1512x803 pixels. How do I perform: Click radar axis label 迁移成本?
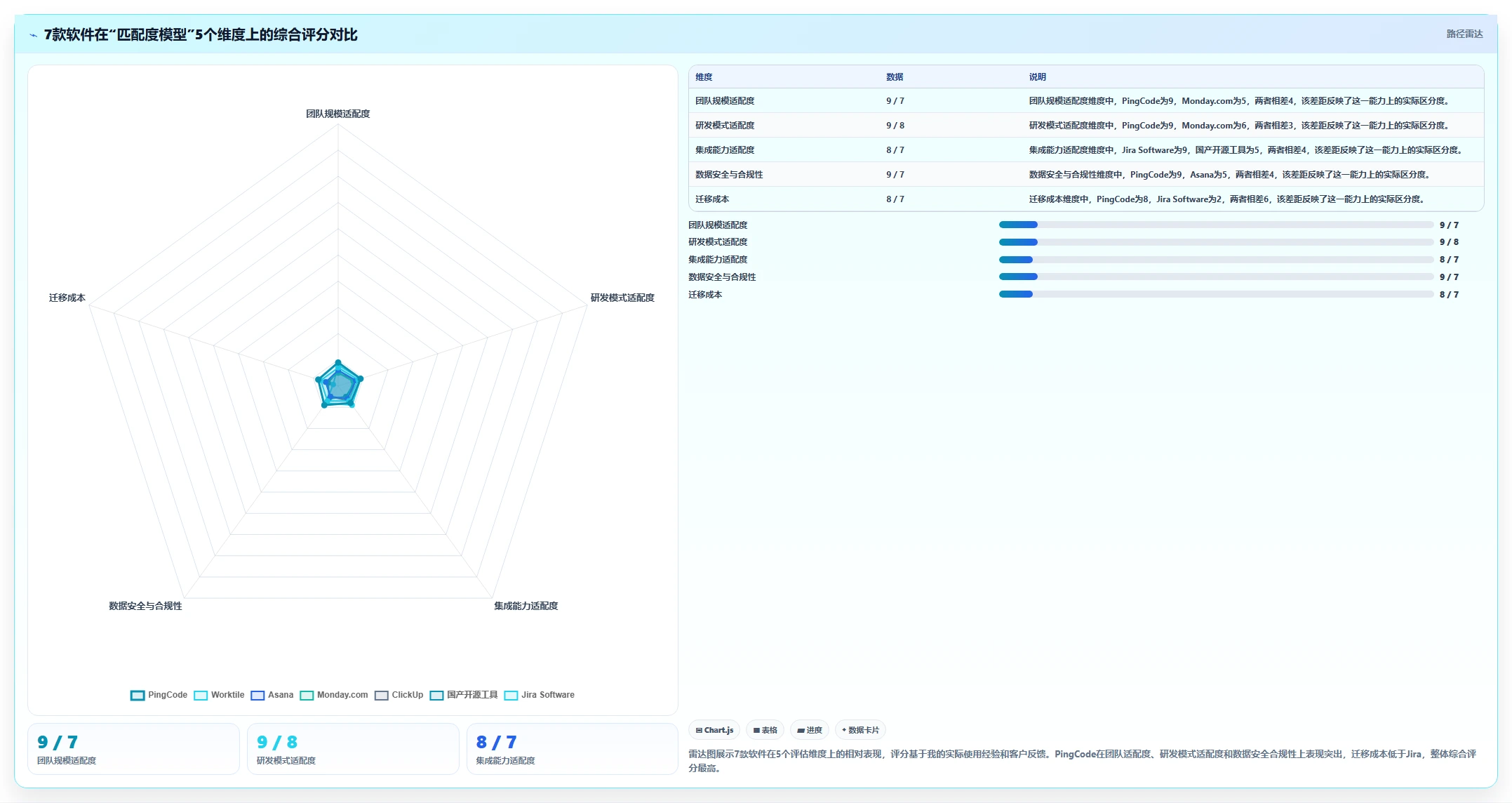[67, 298]
